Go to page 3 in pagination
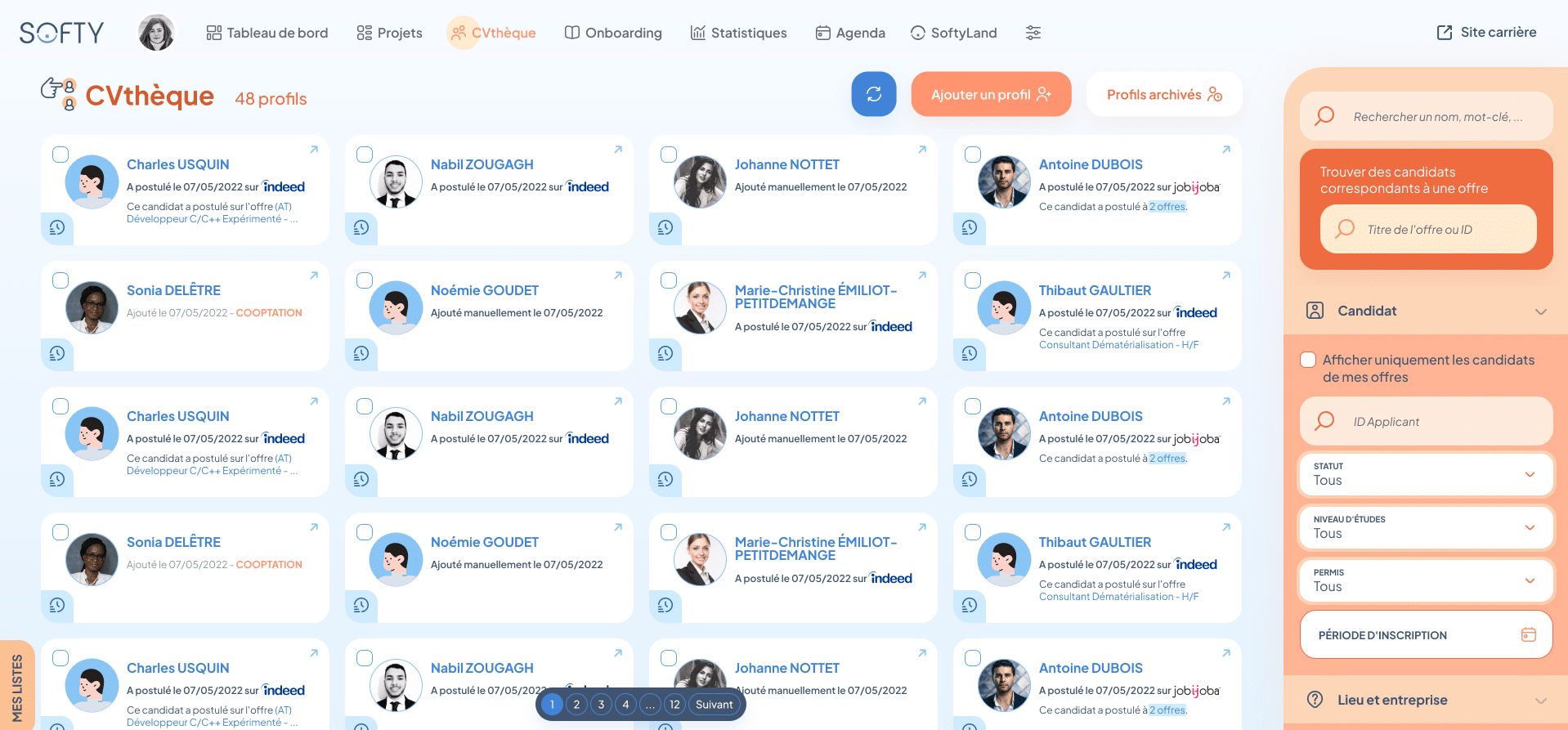The image size is (1568, 730). tap(601, 705)
